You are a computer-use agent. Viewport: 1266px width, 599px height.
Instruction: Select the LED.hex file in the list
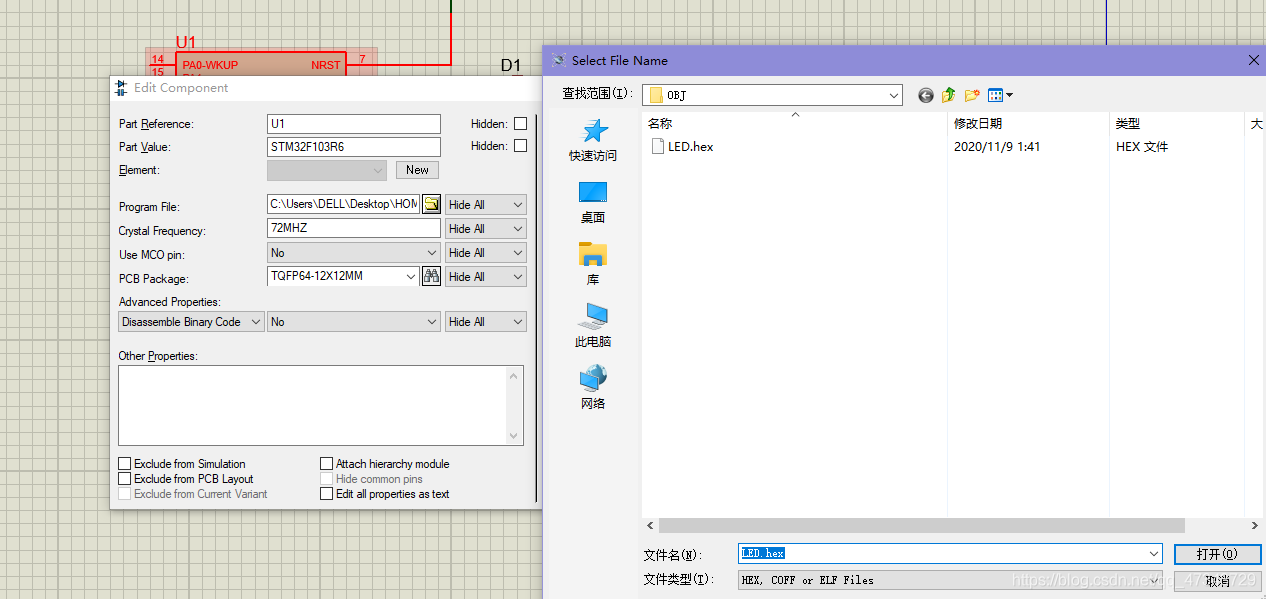point(682,146)
